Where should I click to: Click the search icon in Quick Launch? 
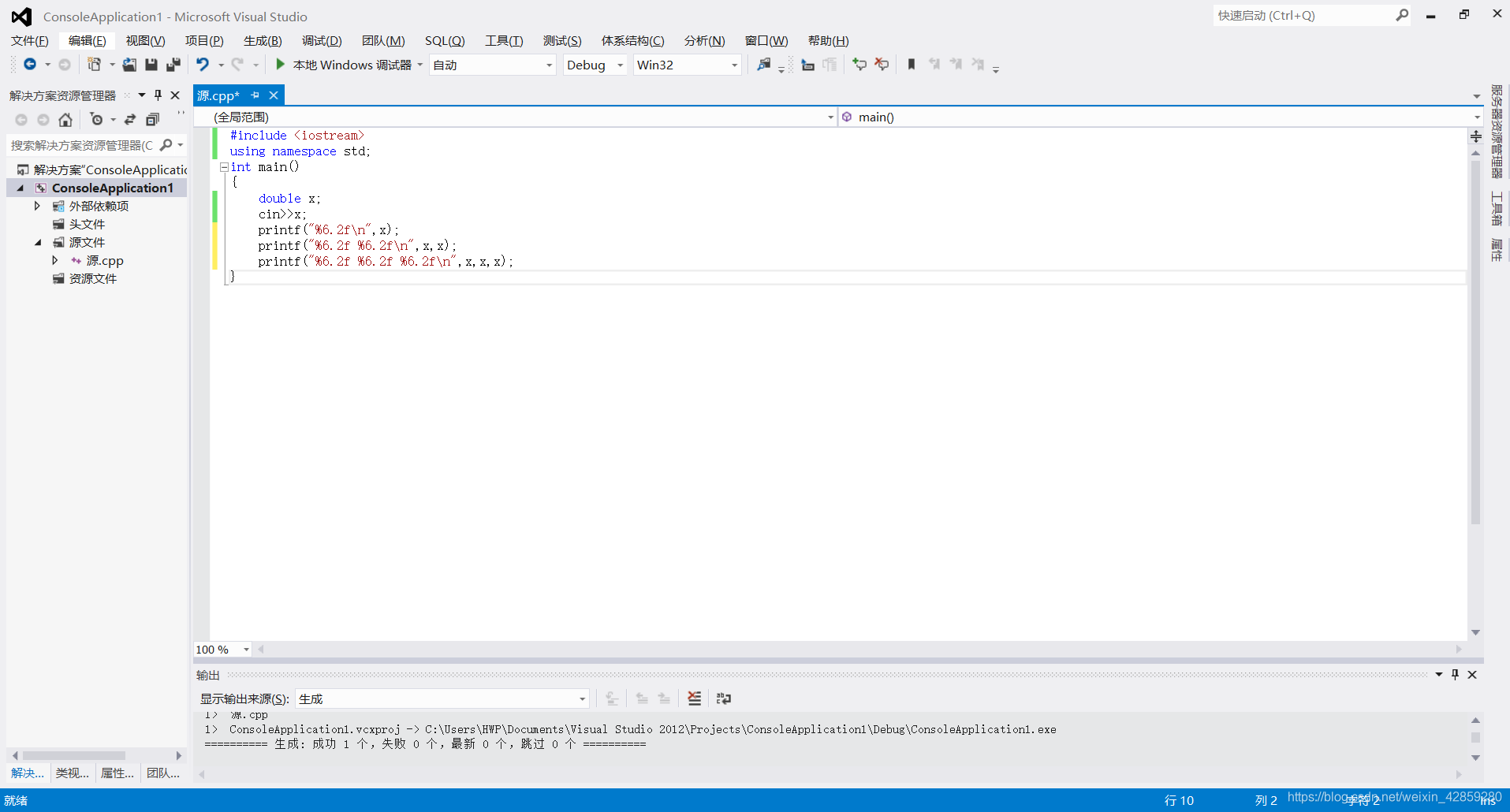[x=1401, y=15]
